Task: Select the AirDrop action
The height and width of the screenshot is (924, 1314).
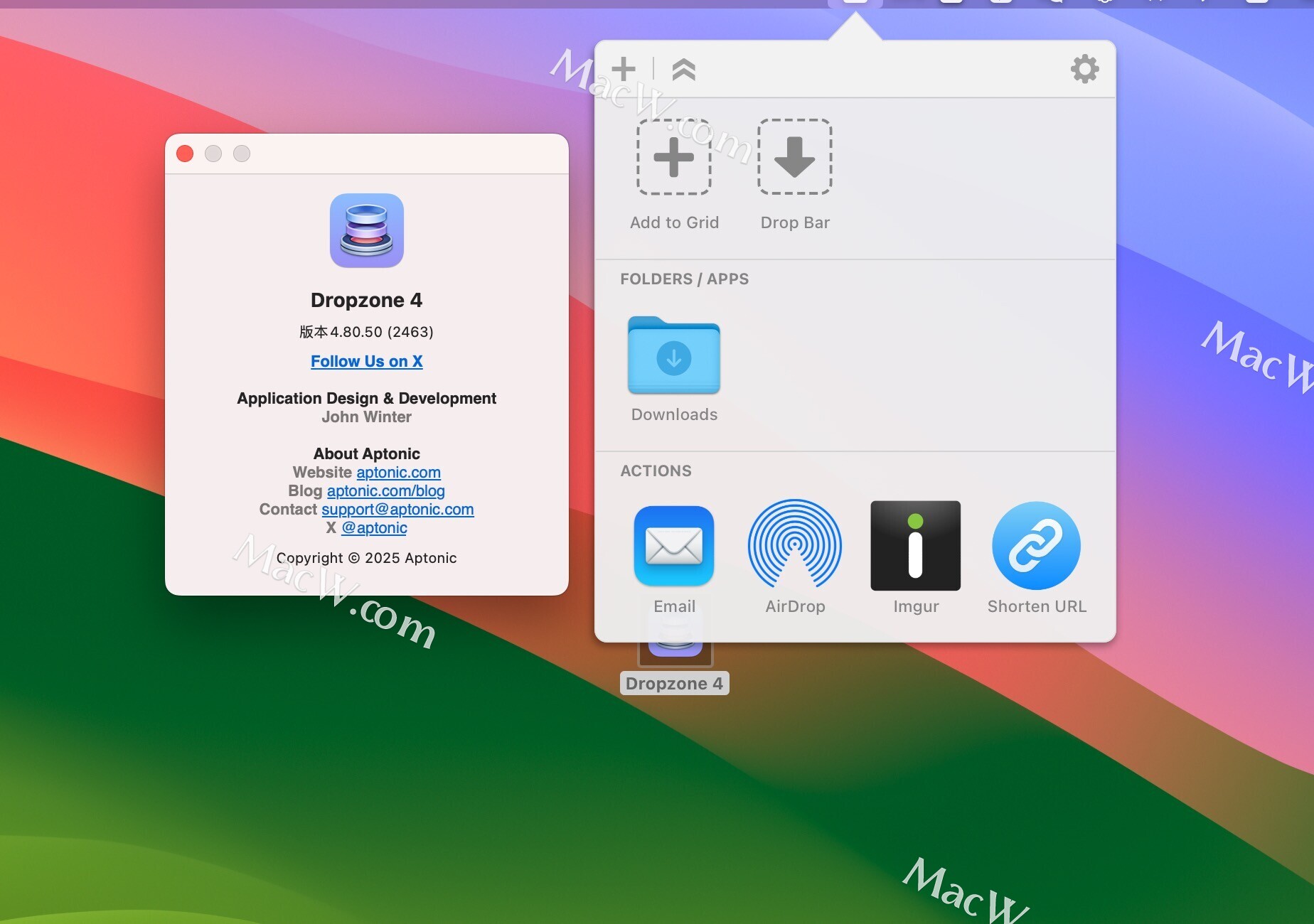Action: 795,544
